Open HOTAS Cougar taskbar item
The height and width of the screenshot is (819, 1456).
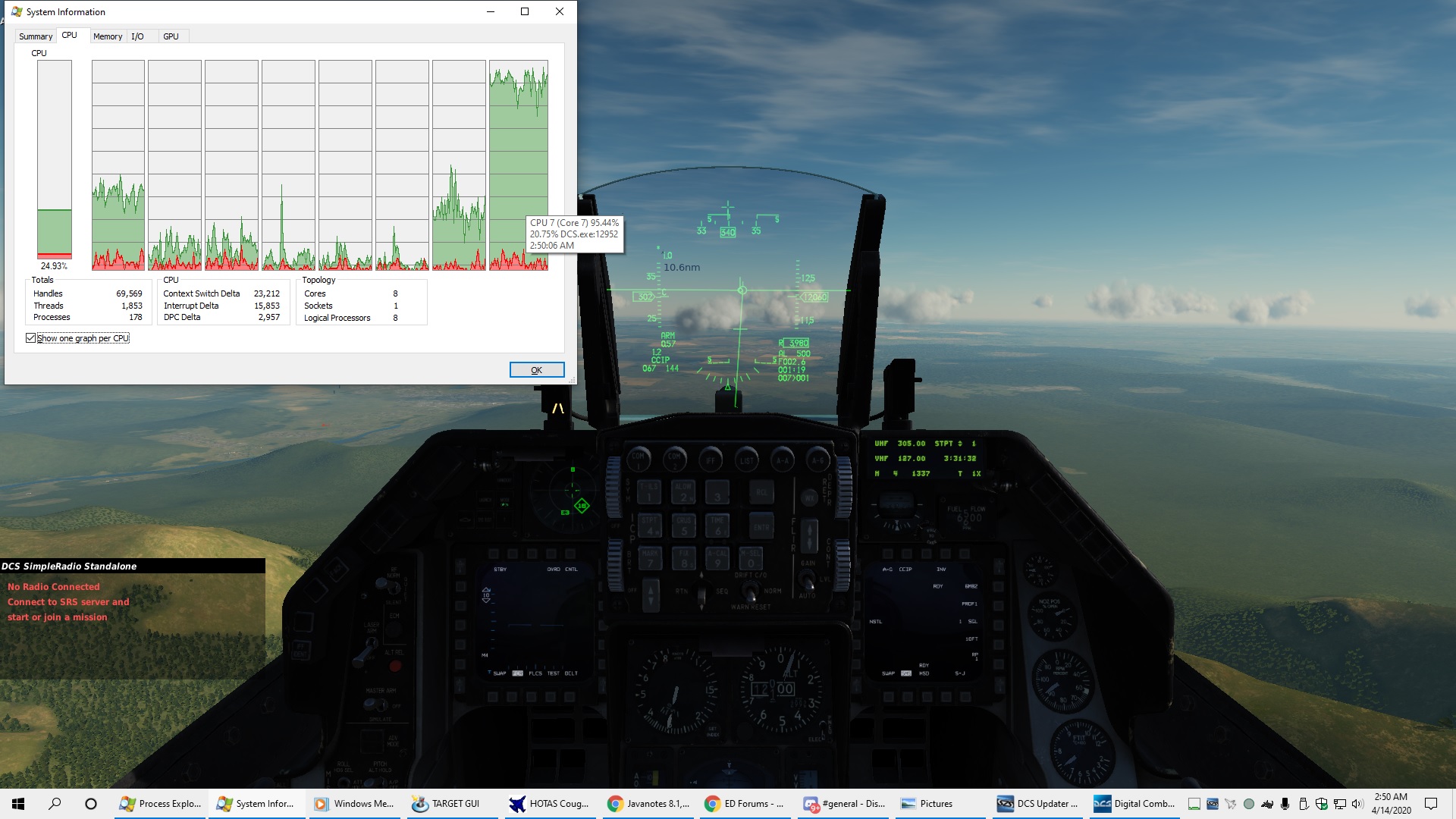click(551, 804)
